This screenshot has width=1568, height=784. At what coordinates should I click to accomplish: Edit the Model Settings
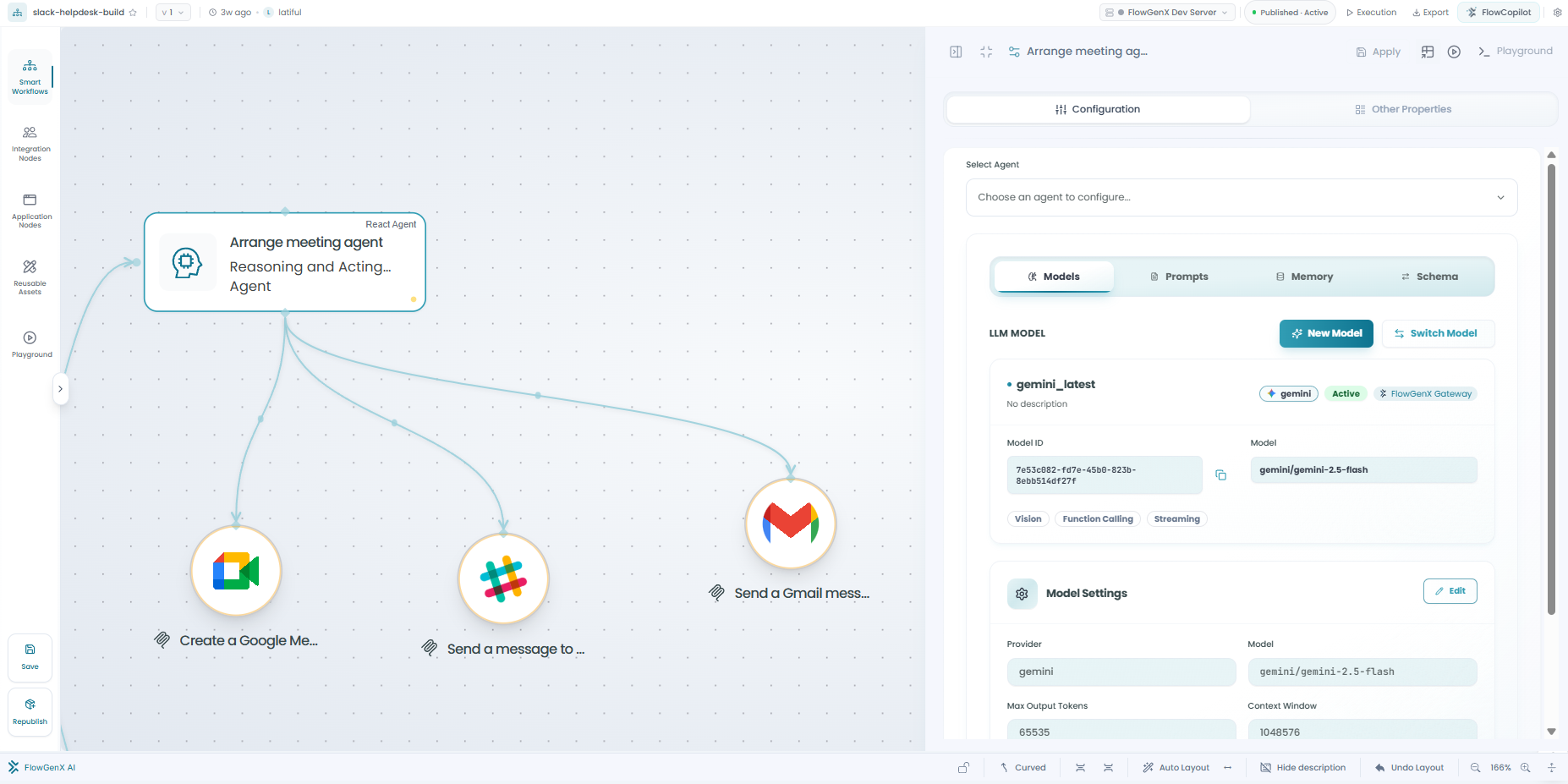coord(1450,591)
